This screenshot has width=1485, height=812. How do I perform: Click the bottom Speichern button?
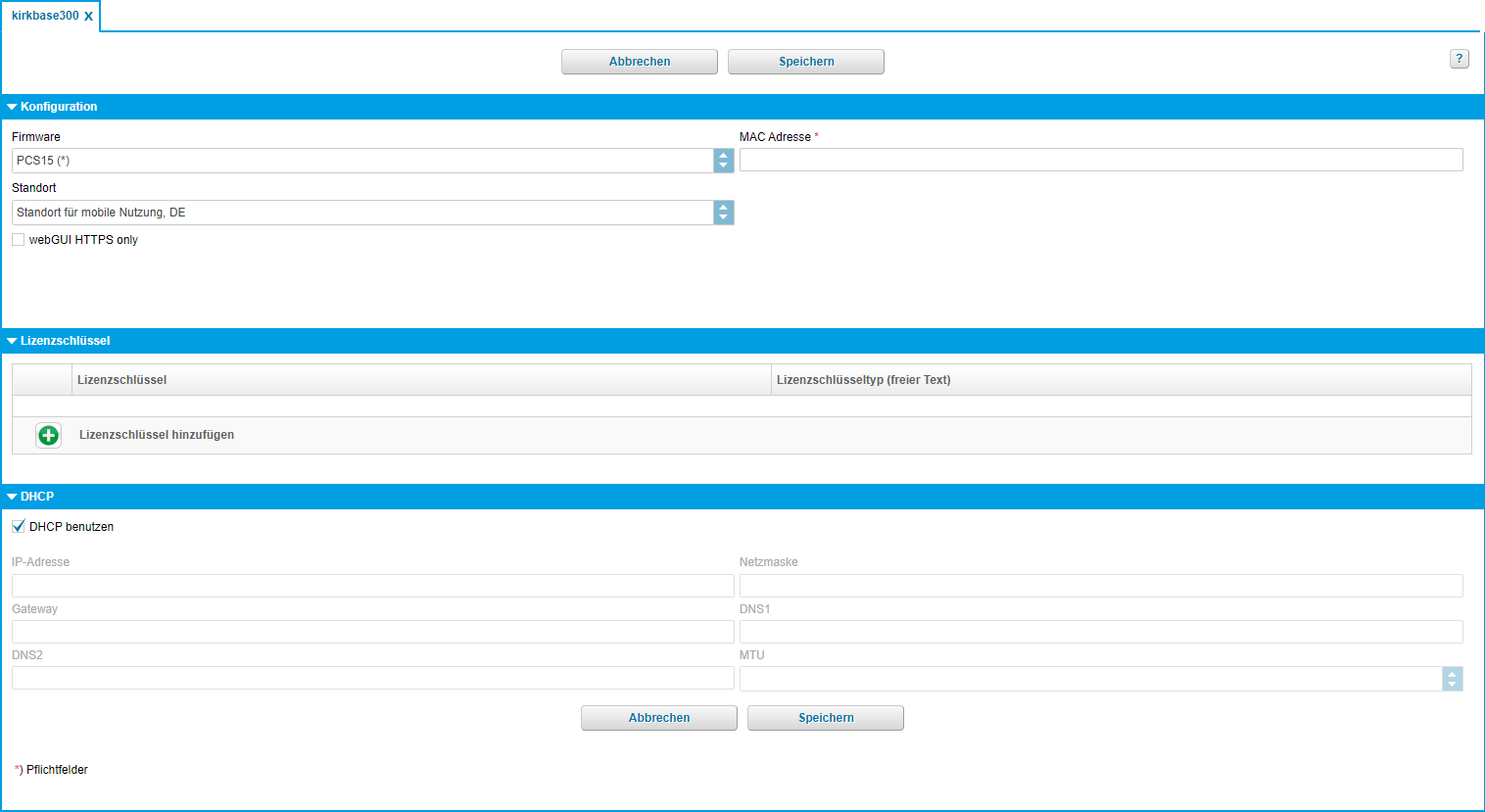click(826, 718)
